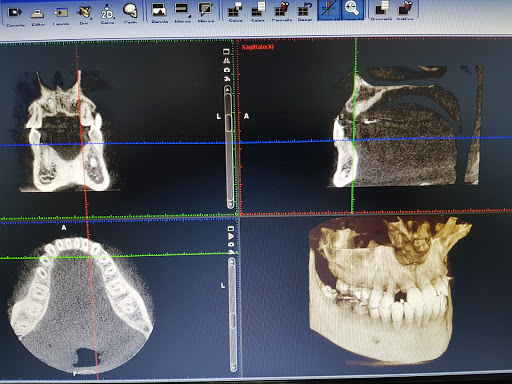Click the axial slice slider down arrow

(233, 368)
